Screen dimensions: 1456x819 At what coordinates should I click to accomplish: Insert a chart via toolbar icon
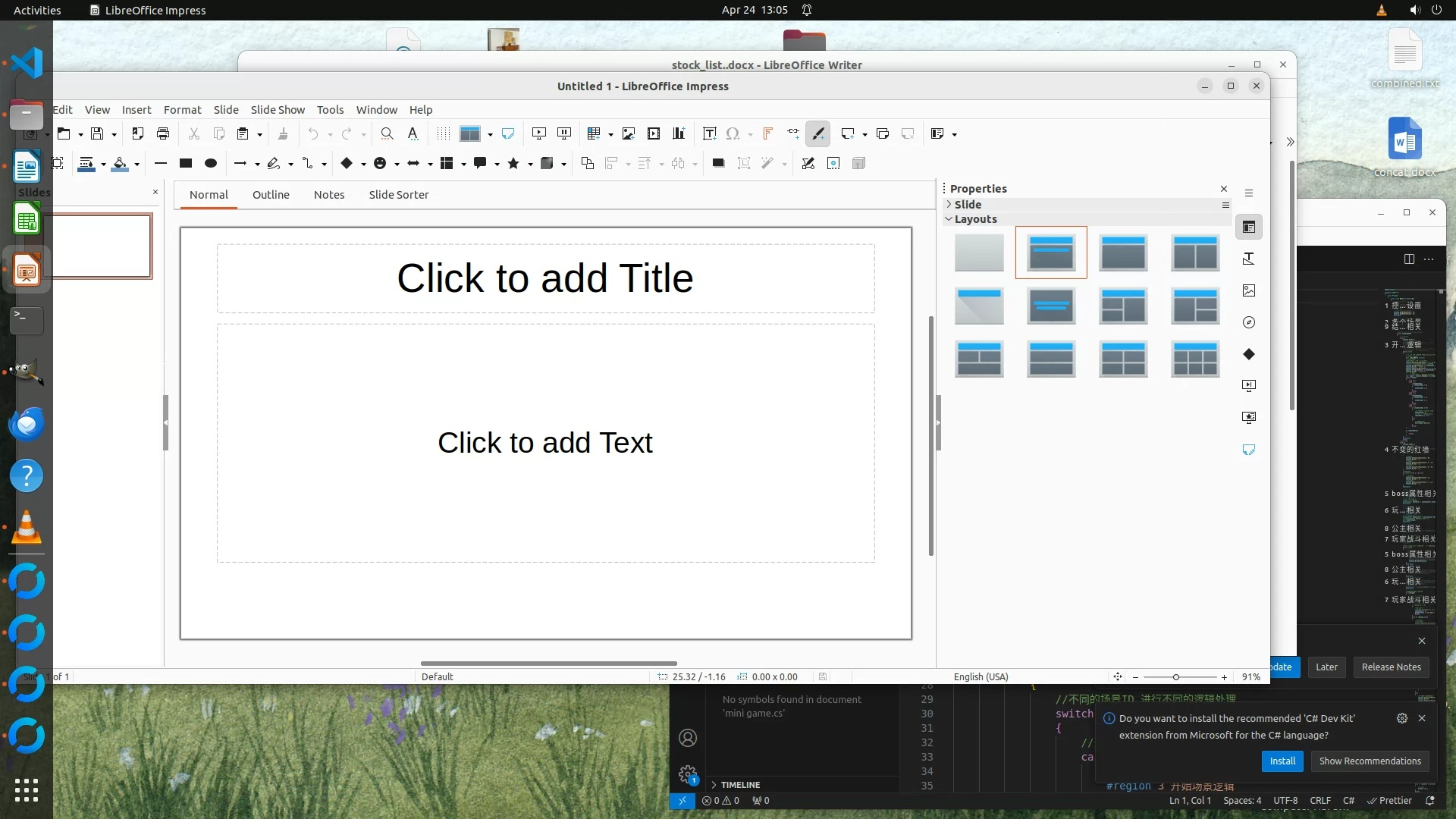pos(679,134)
